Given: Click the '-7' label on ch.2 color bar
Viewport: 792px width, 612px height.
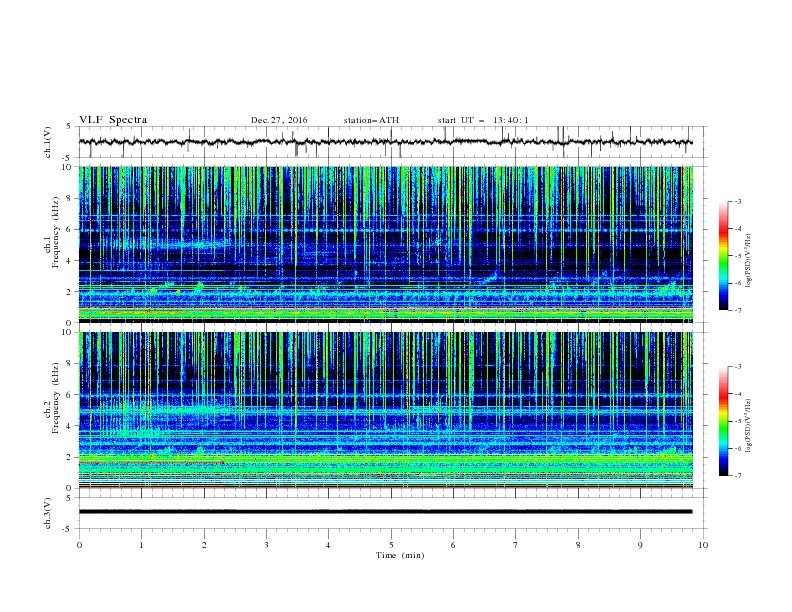Looking at the screenshot, I should tap(737, 475).
